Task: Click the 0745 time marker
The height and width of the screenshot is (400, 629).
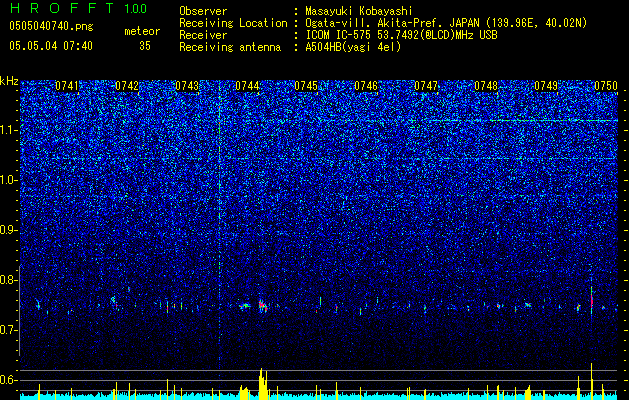Action: pos(306,86)
